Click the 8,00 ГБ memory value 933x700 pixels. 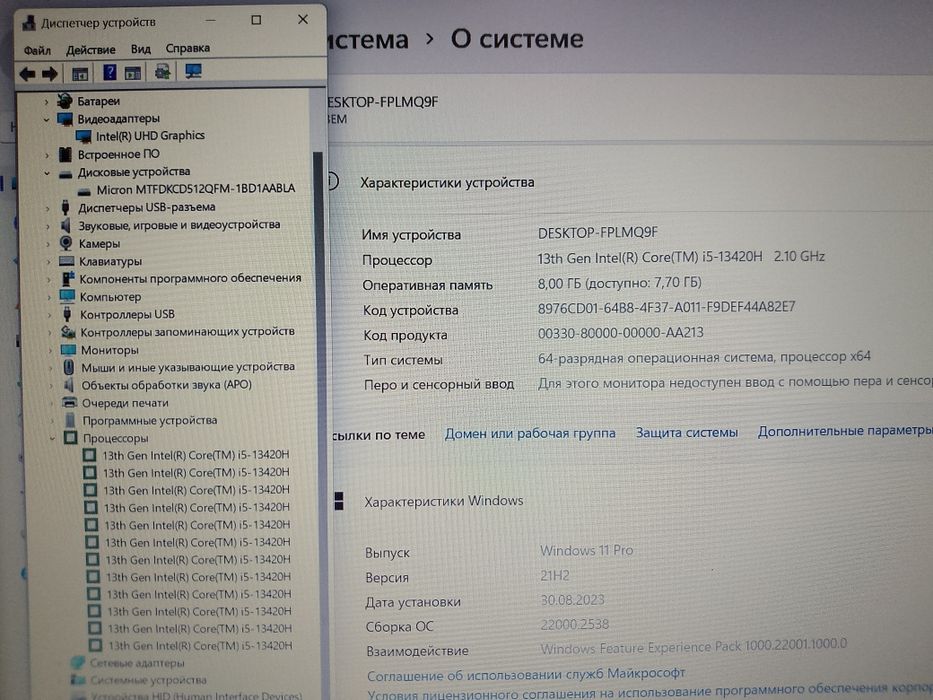[x=619, y=283]
